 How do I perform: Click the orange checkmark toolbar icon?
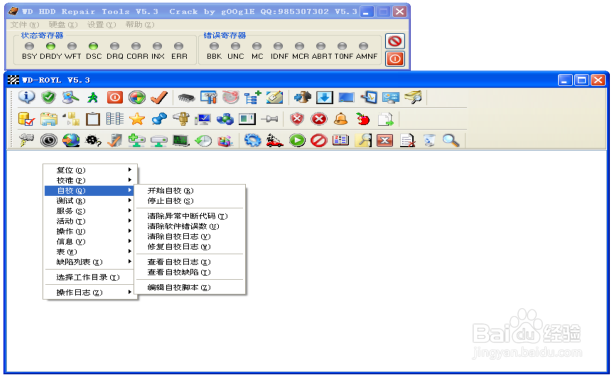pos(159,97)
